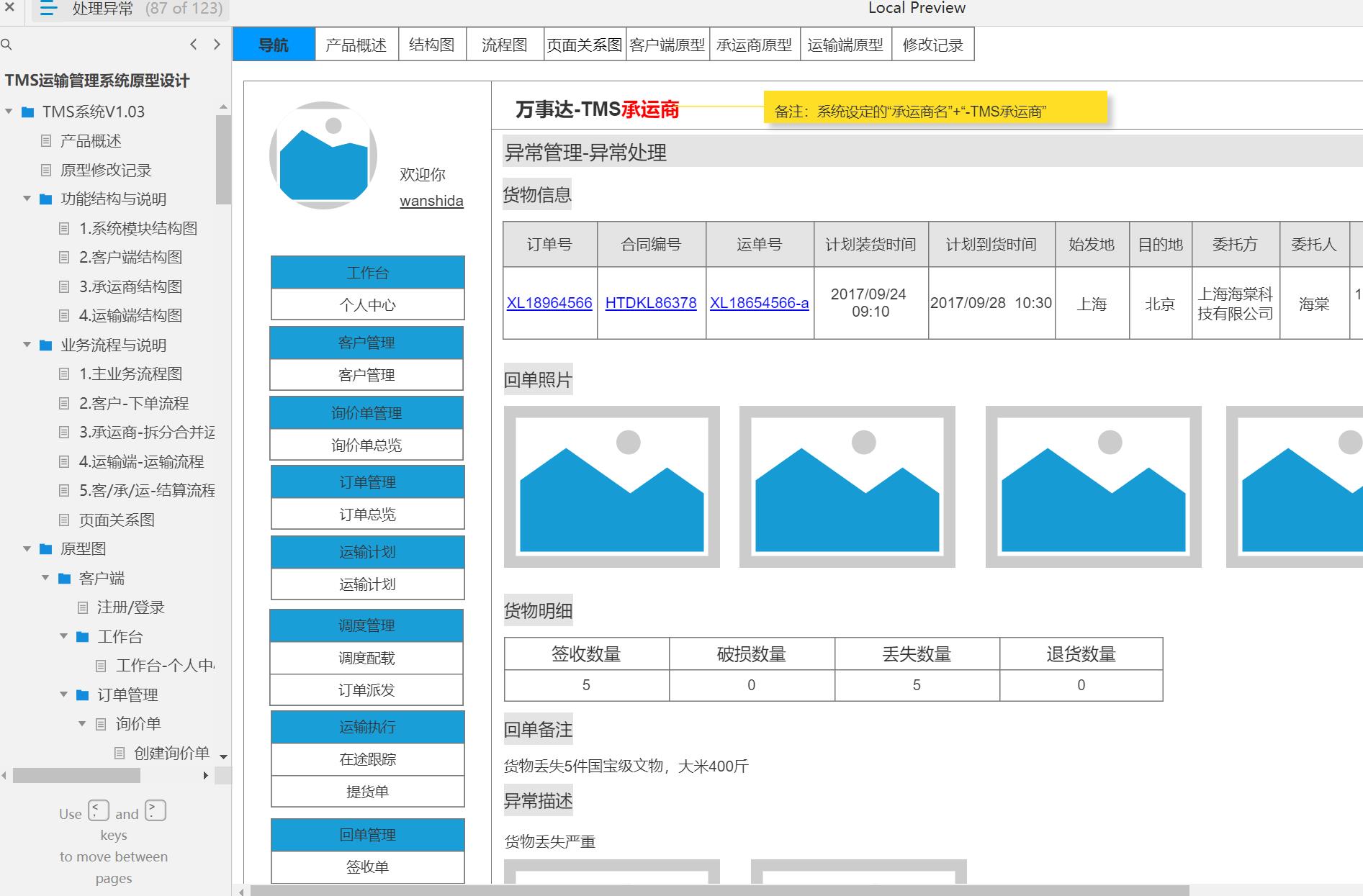Click main page bottom horizontal scrollbar
1363x896 pixels.
tap(719, 891)
